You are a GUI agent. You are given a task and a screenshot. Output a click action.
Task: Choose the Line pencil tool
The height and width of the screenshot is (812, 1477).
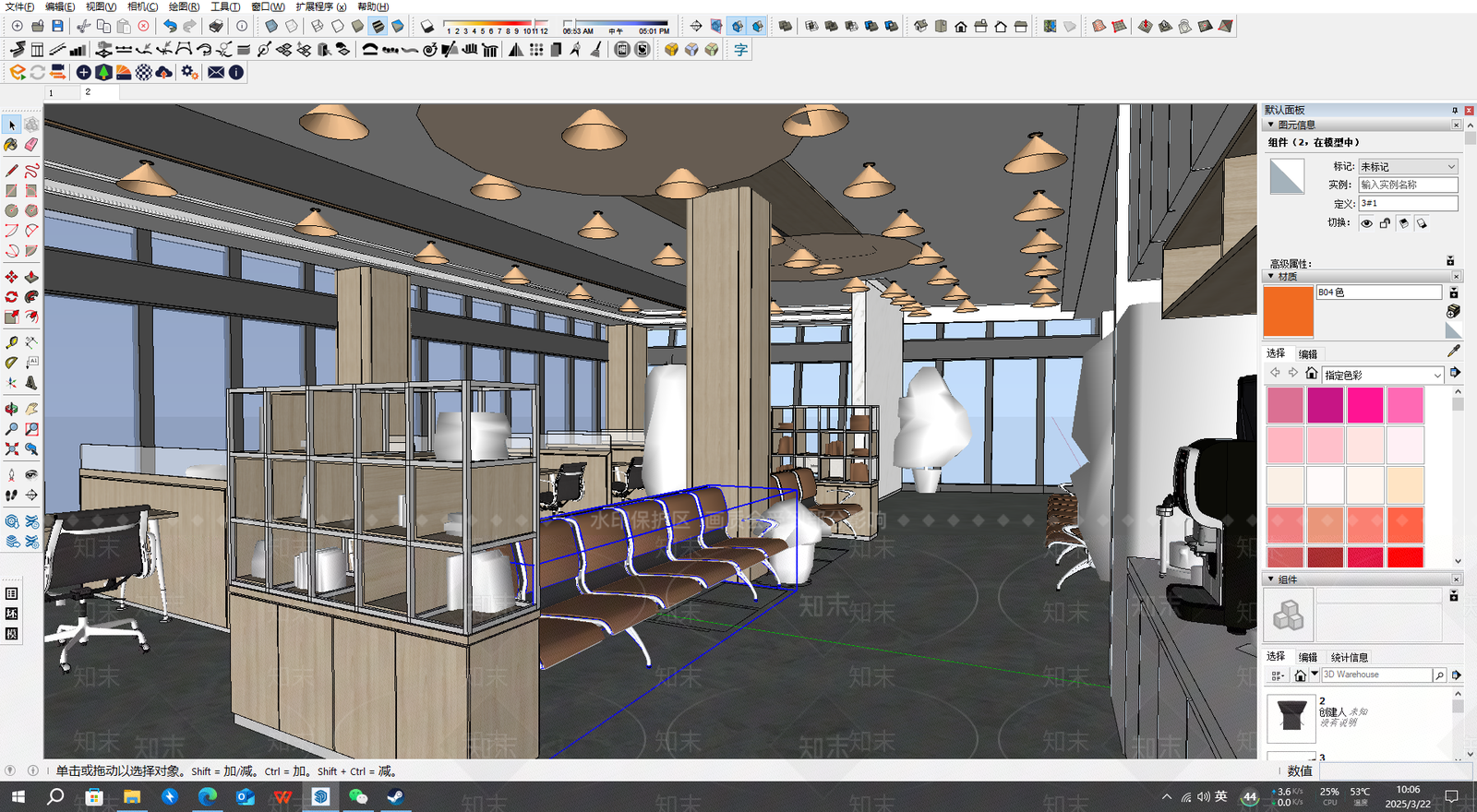12,171
